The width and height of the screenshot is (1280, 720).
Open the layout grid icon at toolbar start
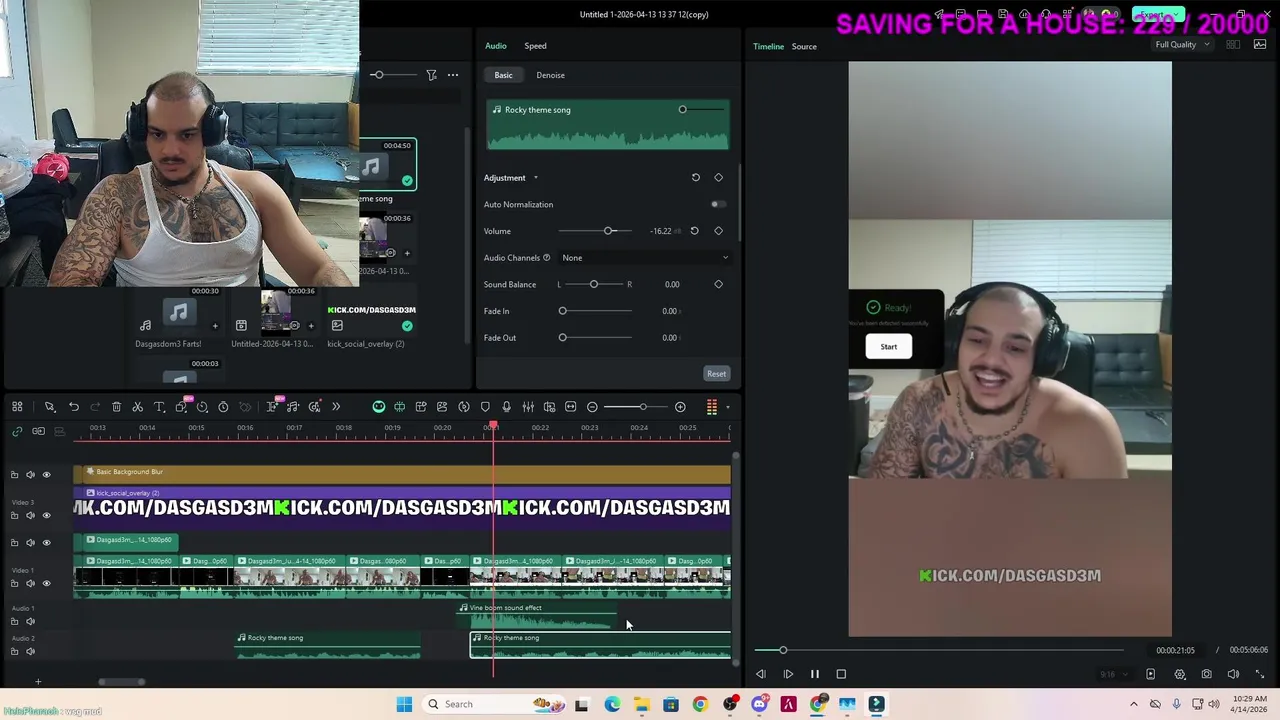coord(17,407)
